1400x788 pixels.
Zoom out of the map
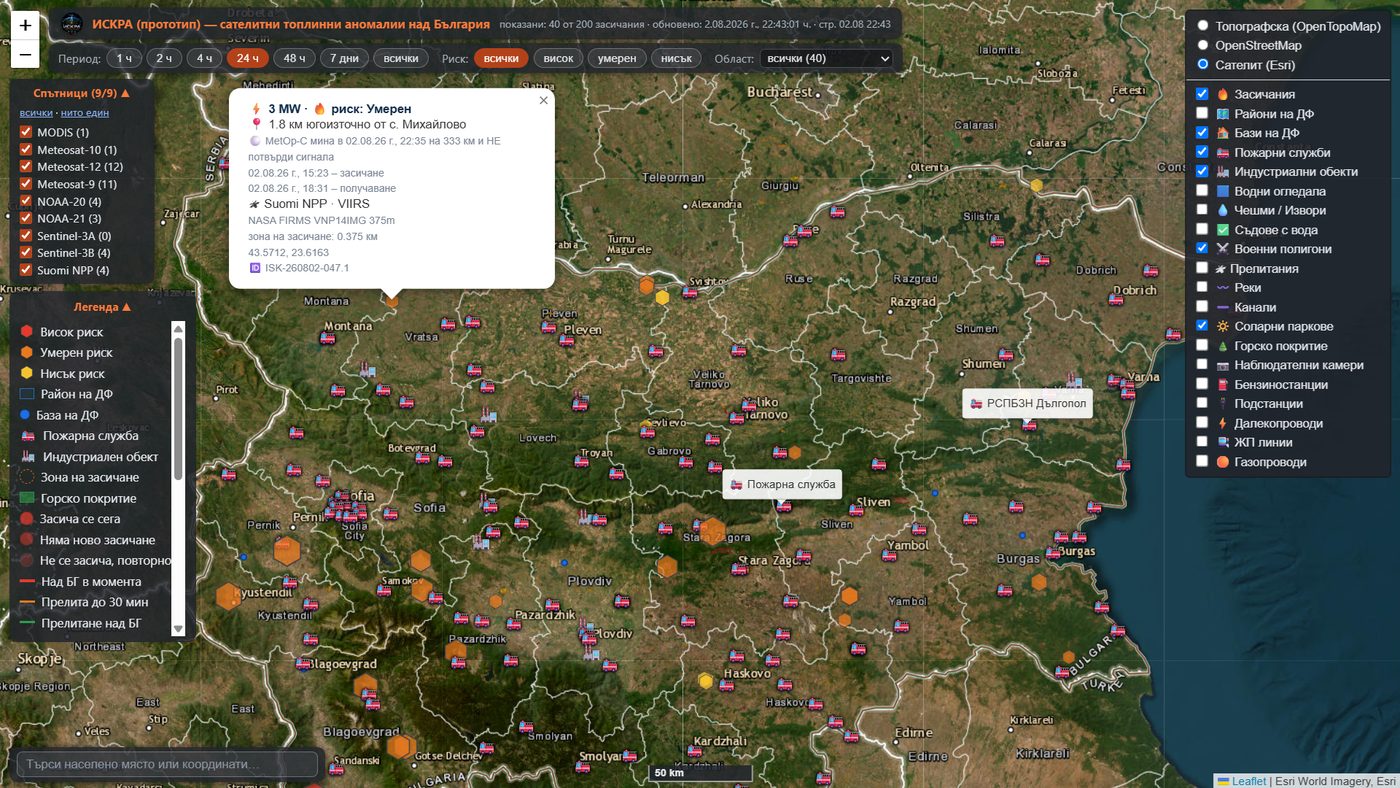[25, 55]
